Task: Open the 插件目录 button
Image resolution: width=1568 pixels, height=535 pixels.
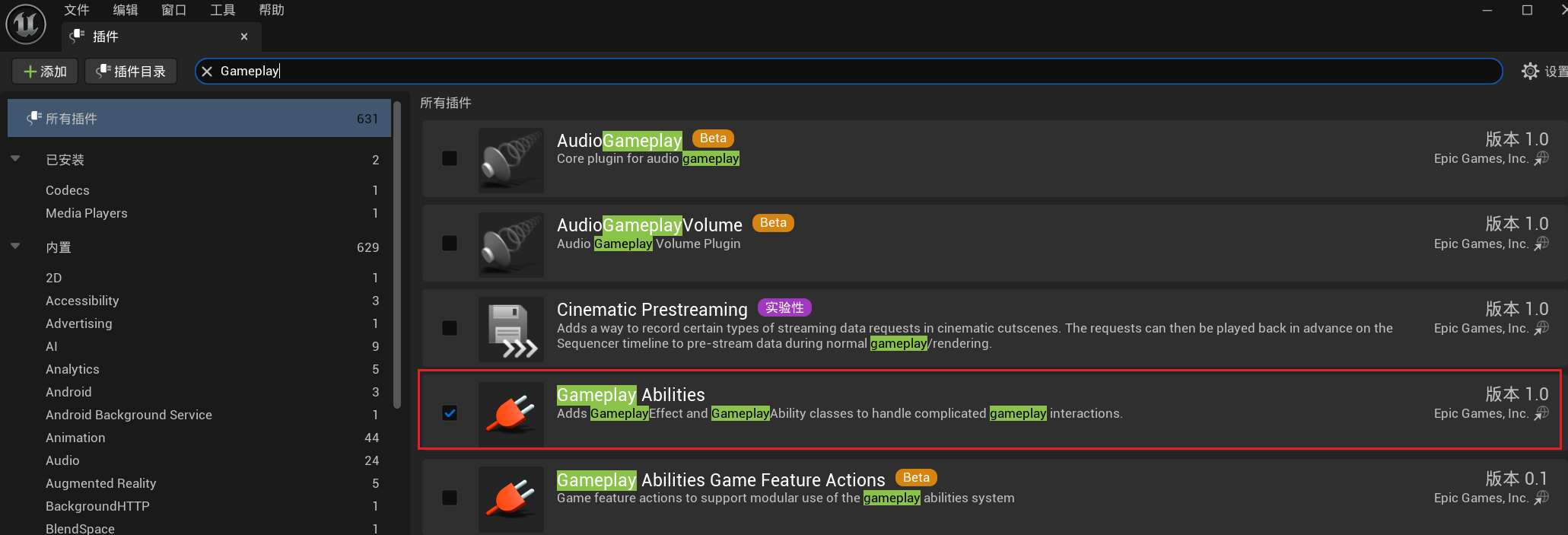Action: [131, 72]
